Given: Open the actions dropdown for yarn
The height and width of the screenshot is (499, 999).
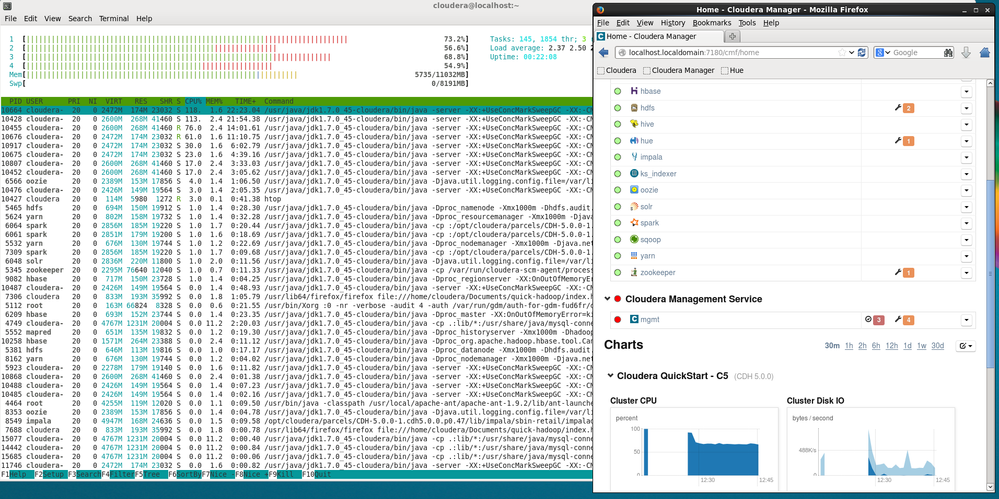Looking at the screenshot, I should tap(966, 256).
